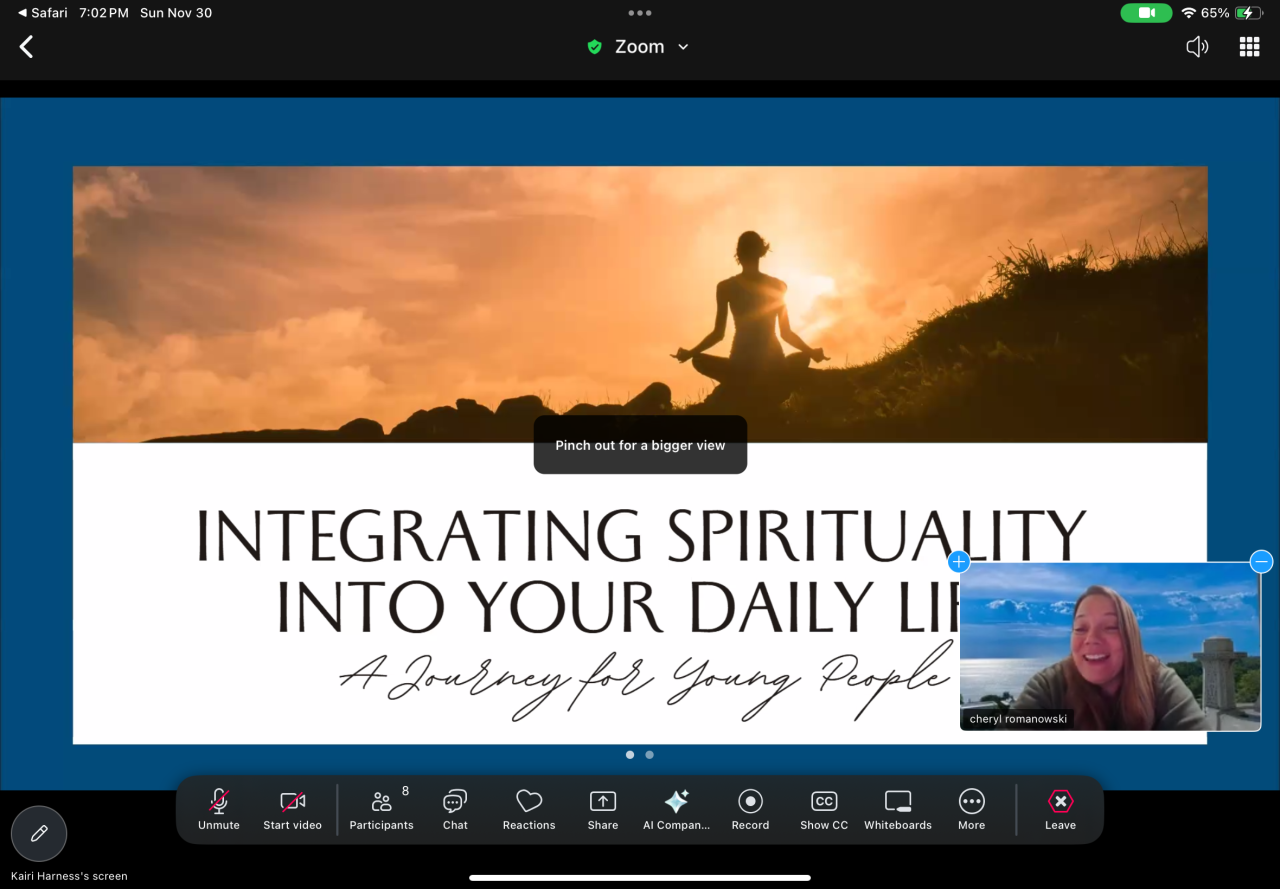Go back using the left chevron

click(27, 47)
